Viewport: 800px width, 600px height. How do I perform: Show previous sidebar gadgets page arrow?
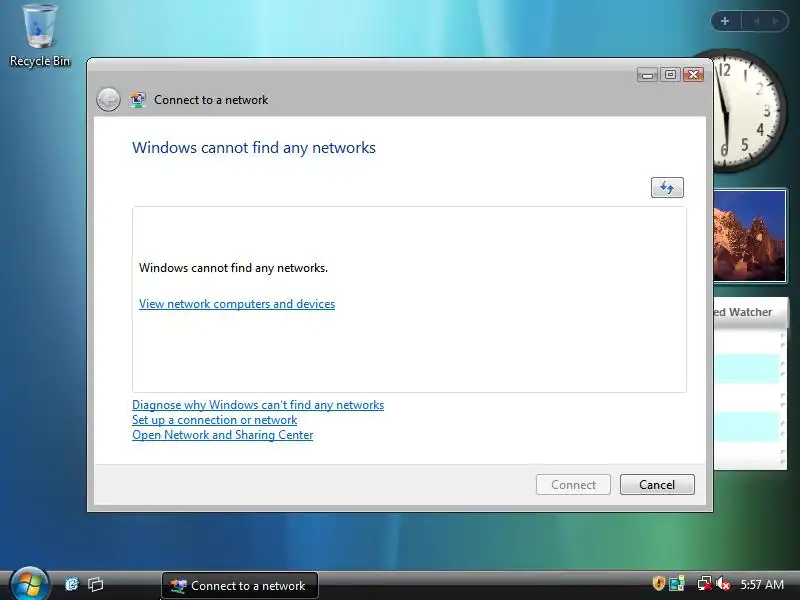tap(756, 21)
